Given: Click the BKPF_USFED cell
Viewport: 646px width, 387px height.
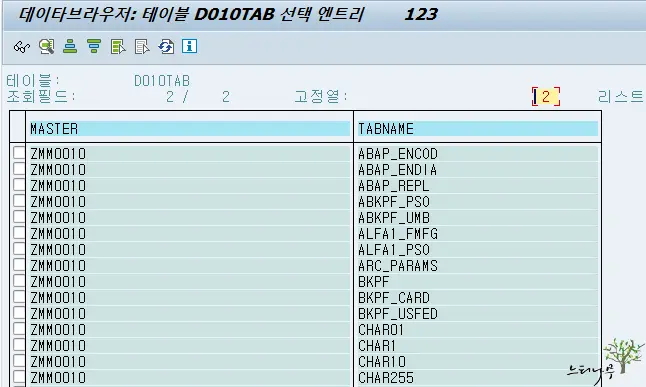Looking at the screenshot, I should (x=477, y=314).
